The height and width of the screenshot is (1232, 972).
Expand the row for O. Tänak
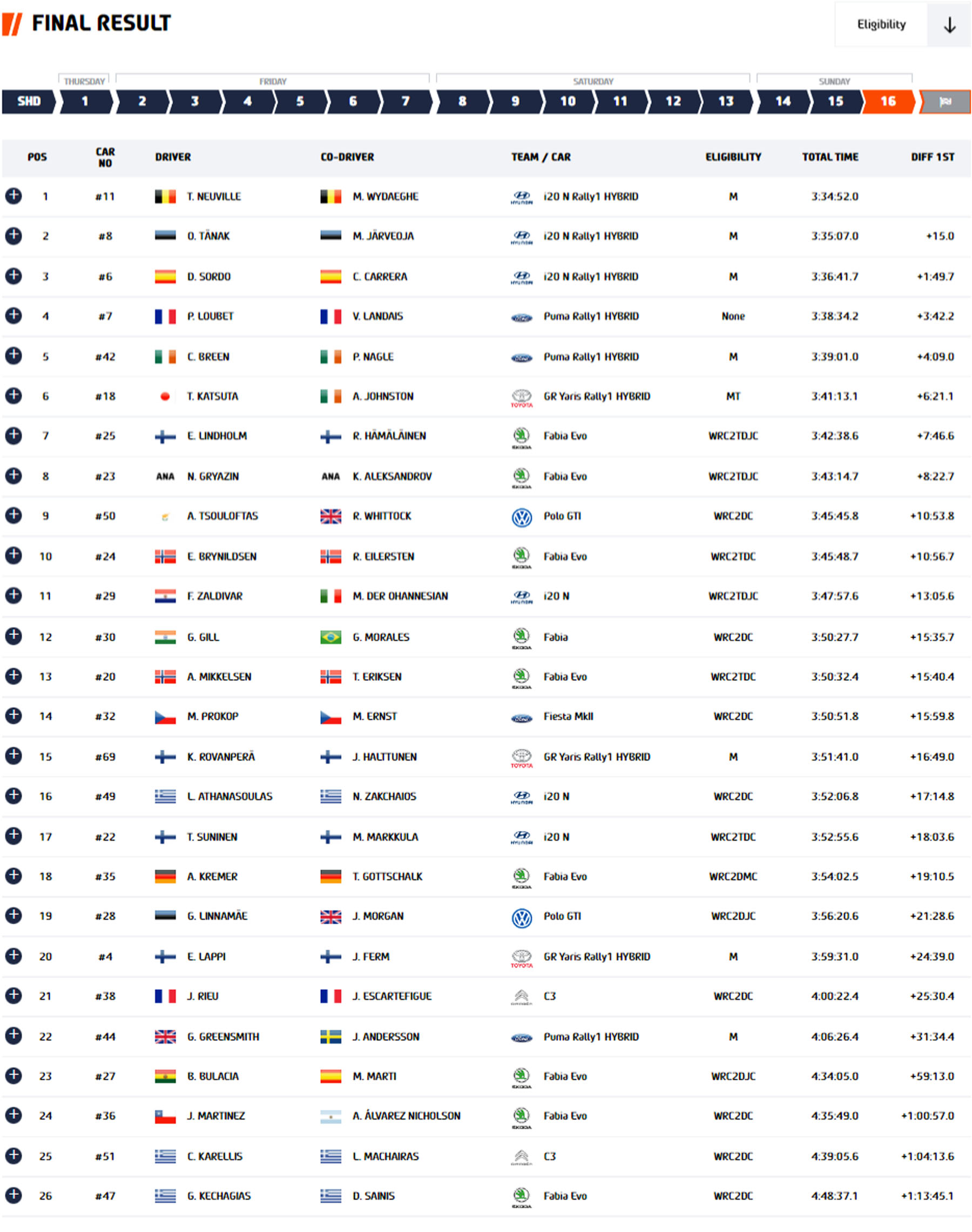coord(13,235)
